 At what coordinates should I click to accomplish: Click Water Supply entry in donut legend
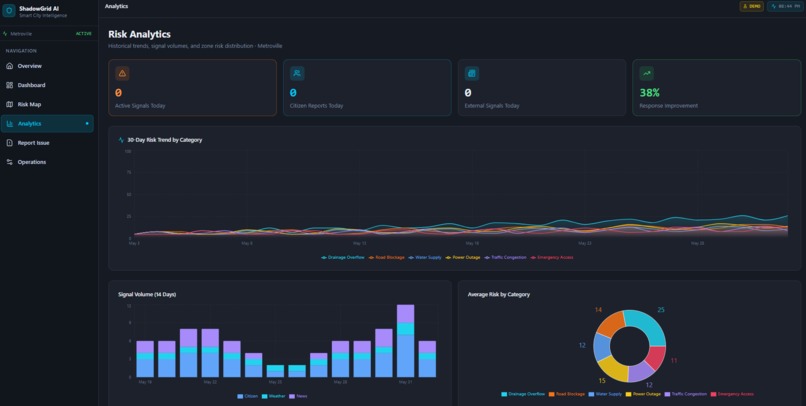pos(605,394)
